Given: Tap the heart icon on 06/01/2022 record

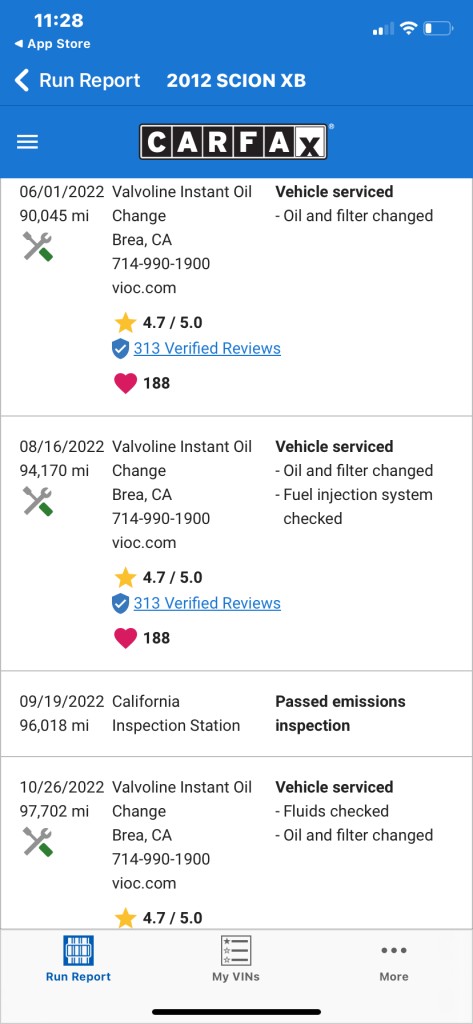Looking at the screenshot, I should (x=125, y=383).
